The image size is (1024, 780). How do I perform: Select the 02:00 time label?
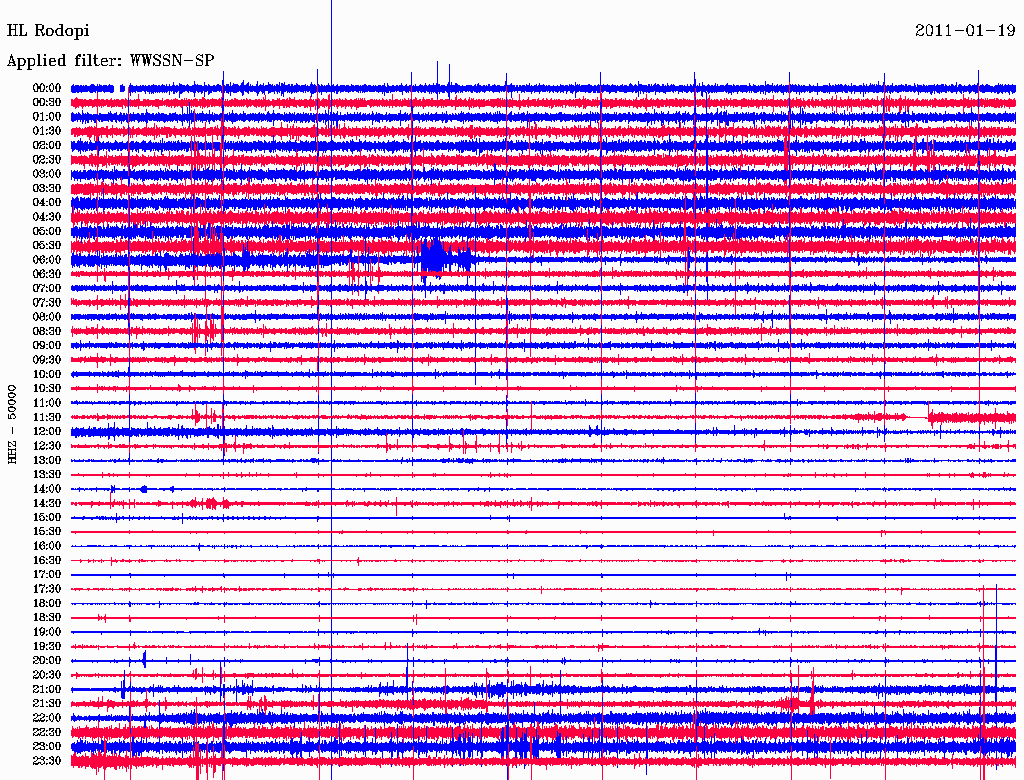coord(47,146)
